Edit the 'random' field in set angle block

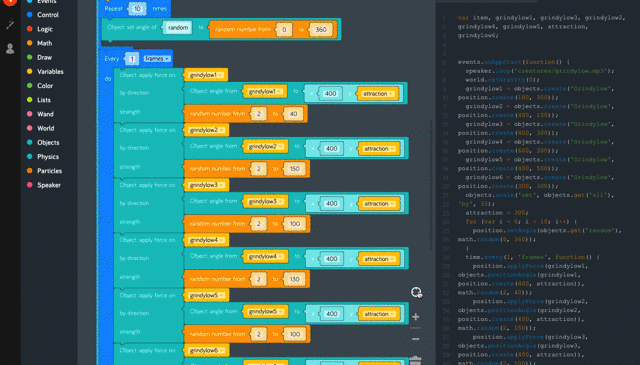(178, 28)
